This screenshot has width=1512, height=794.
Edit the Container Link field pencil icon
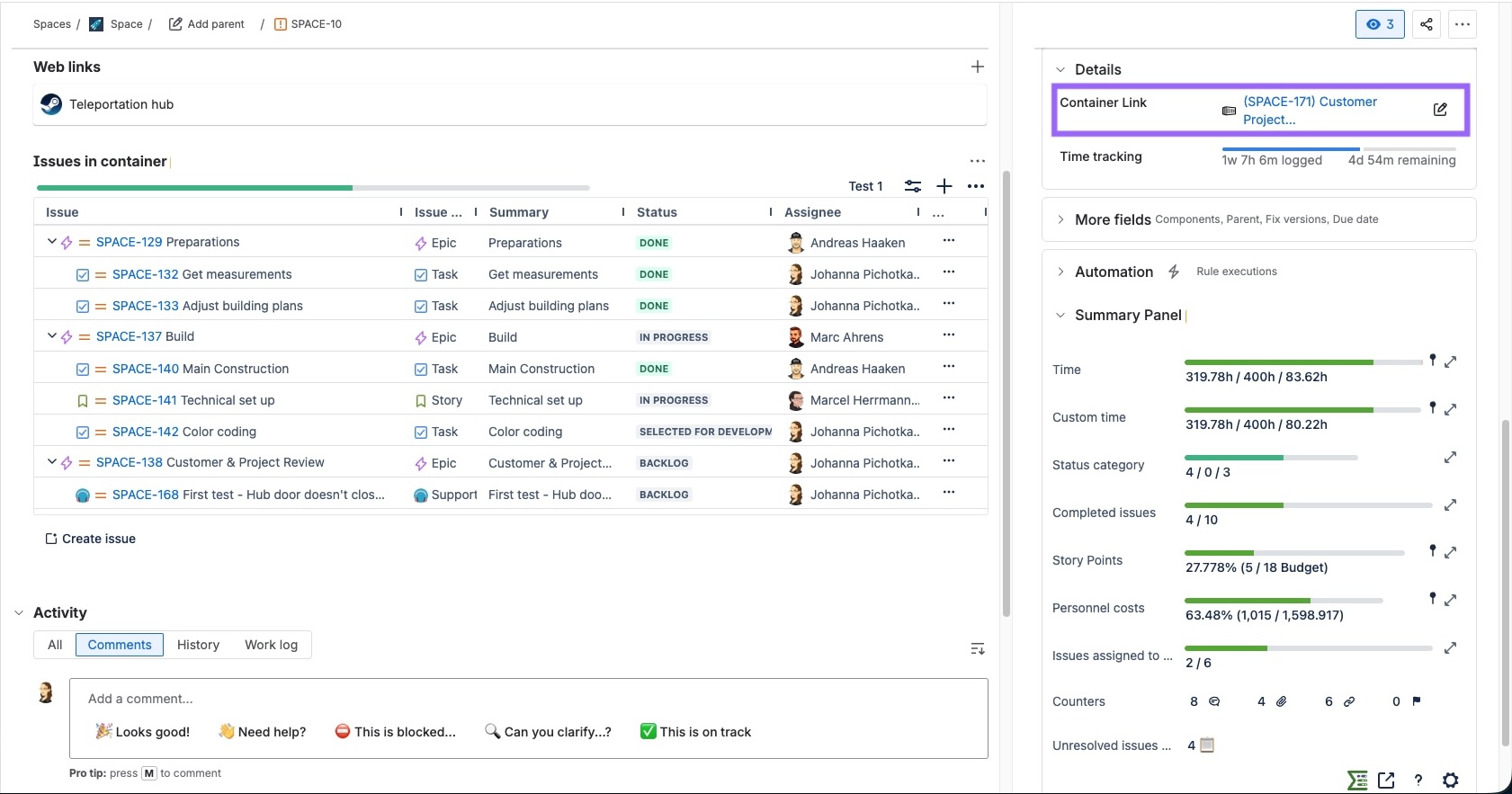click(x=1440, y=110)
